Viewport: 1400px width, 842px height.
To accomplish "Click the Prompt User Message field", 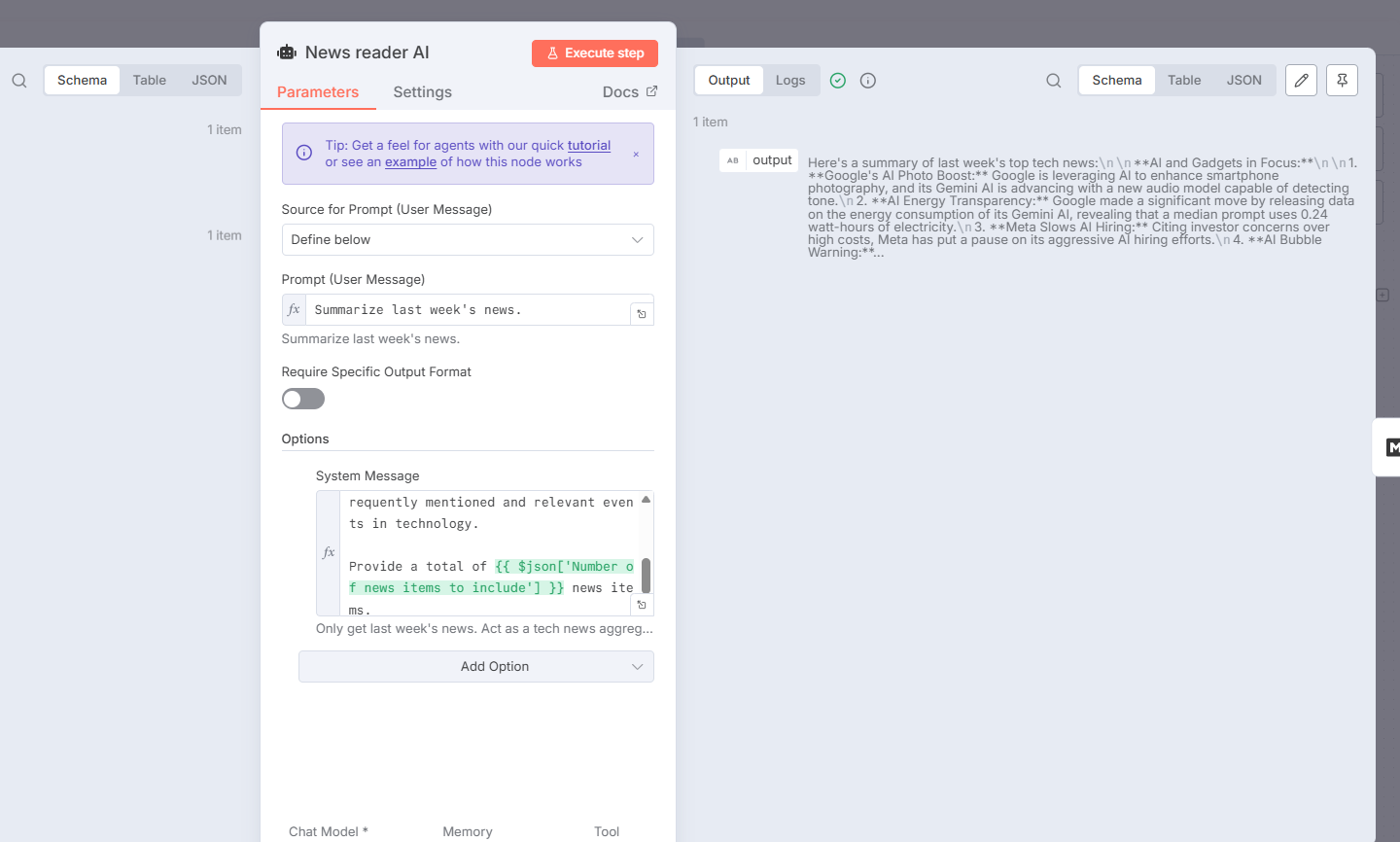I will point(467,310).
